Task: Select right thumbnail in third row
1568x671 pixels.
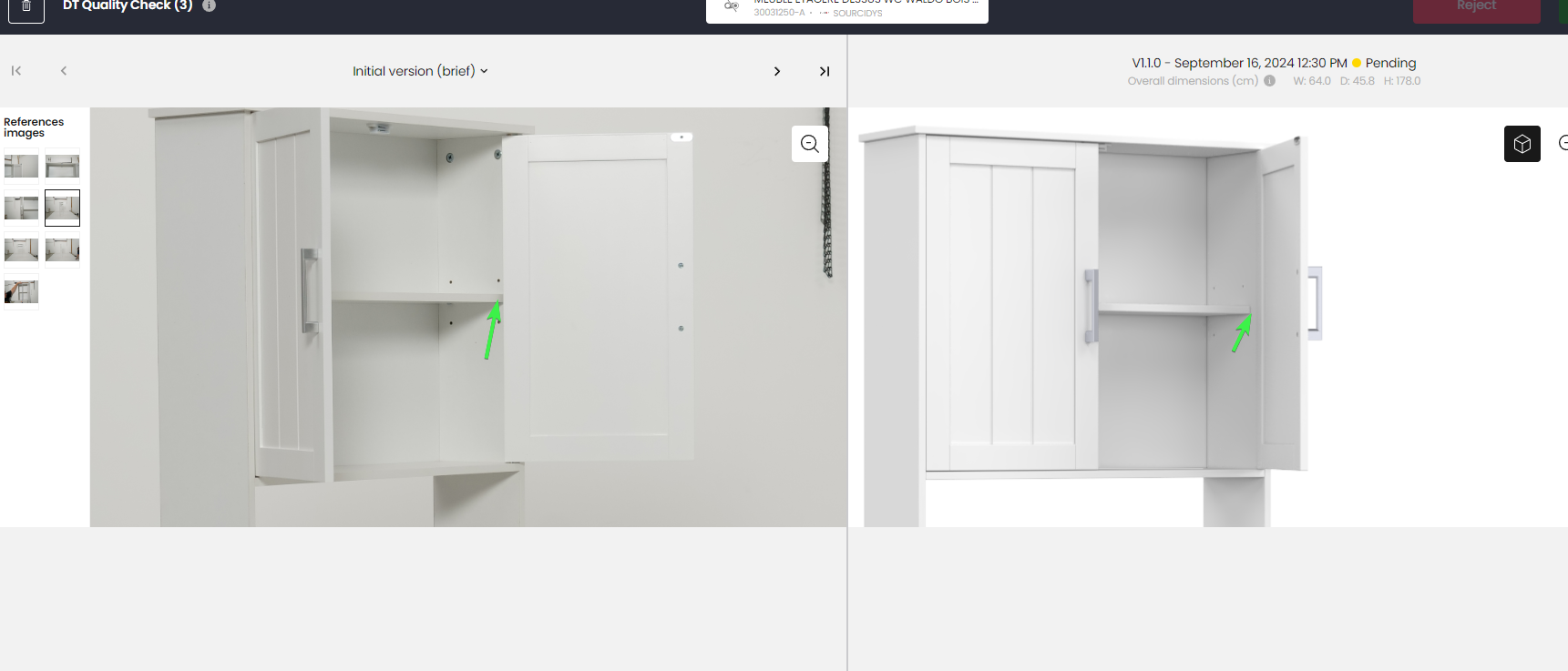Action: [x=63, y=249]
